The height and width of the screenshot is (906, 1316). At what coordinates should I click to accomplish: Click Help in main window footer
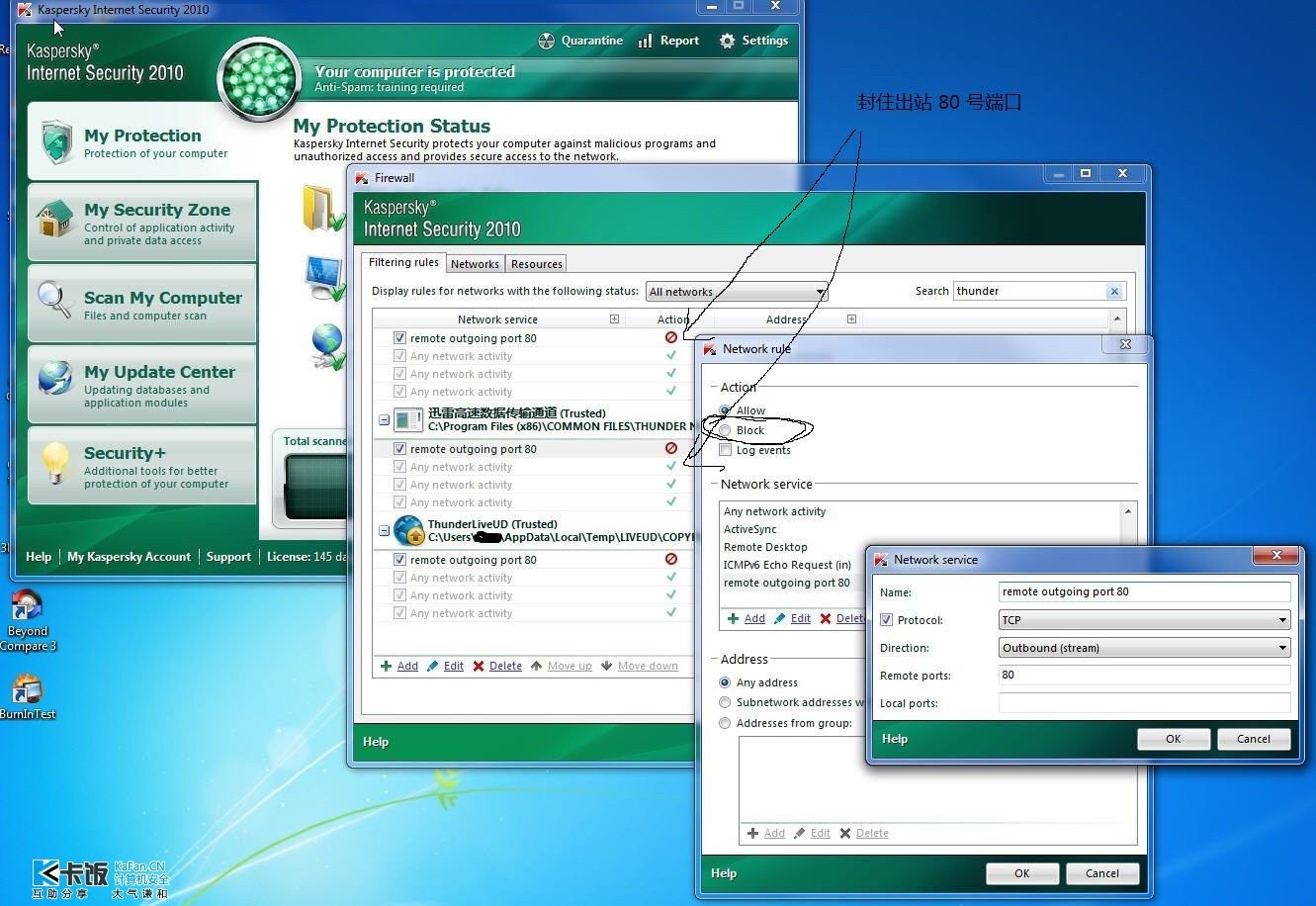click(39, 557)
